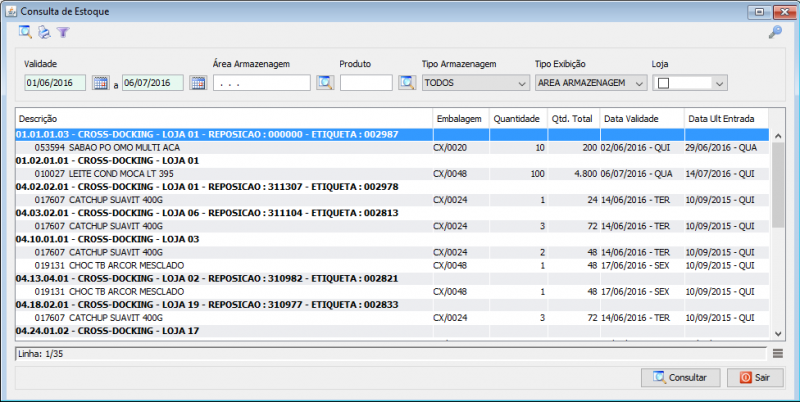Click the key icon at top right
This screenshot has height=402, width=800.
pyautogui.click(x=775, y=32)
